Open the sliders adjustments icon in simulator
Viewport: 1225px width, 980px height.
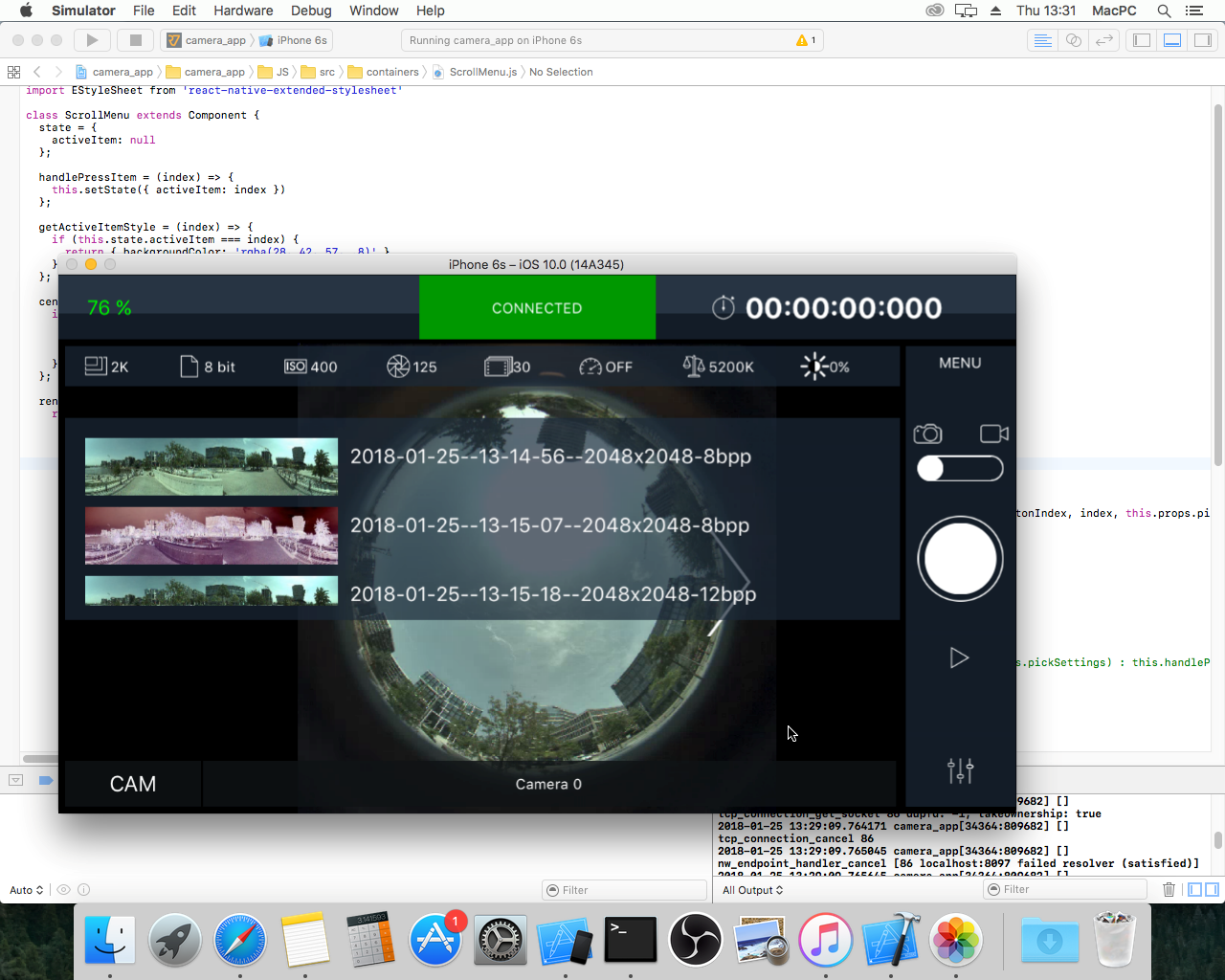[x=960, y=770]
